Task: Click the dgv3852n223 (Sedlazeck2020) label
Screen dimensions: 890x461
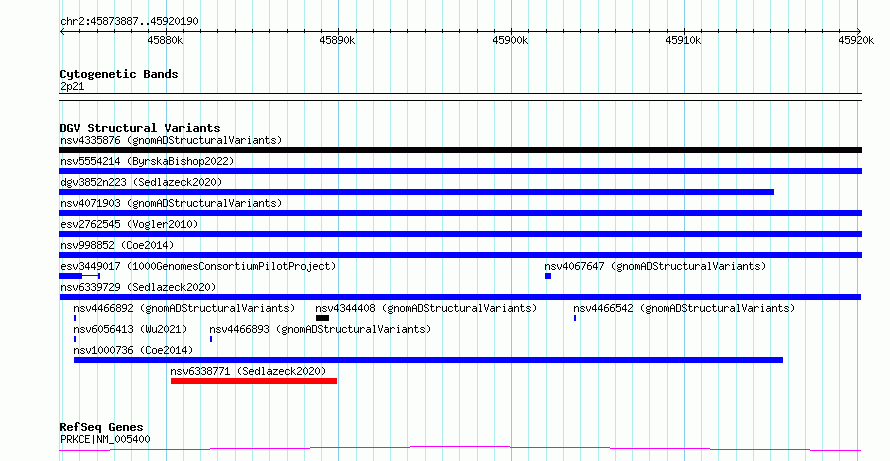Action: click(141, 182)
